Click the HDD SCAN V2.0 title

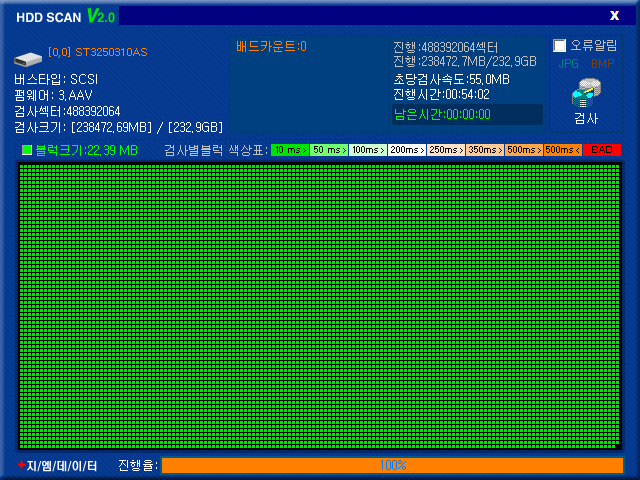[65, 17]
